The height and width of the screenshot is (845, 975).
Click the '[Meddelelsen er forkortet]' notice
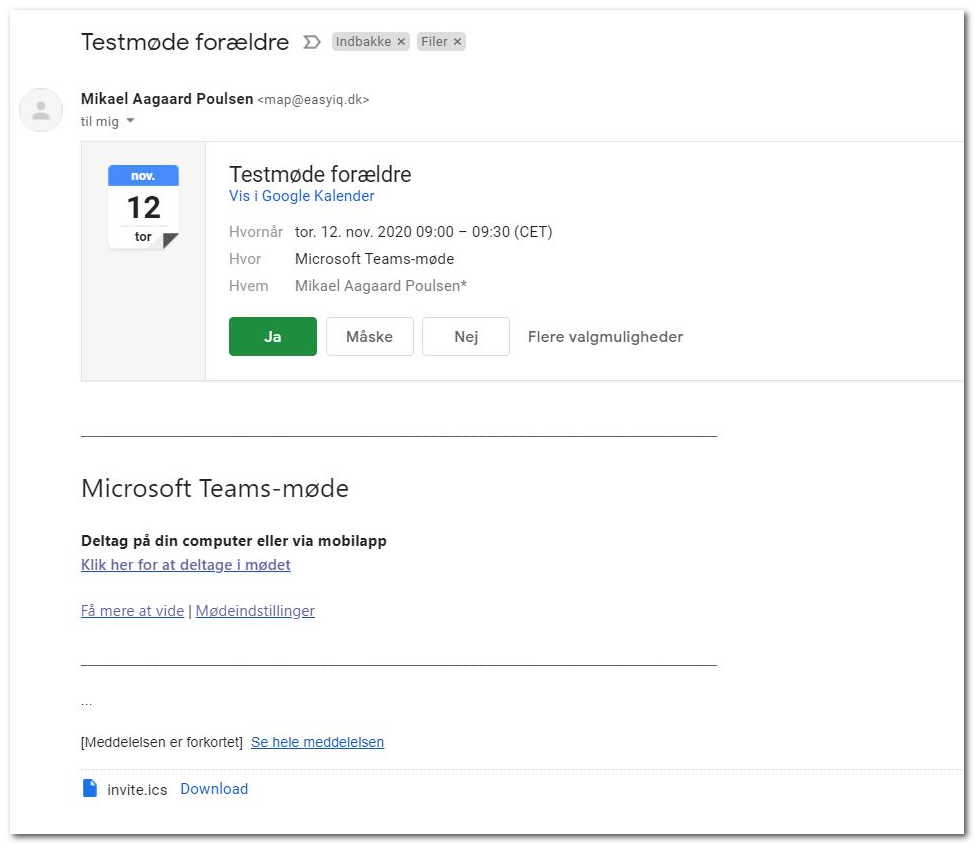point(162,742)
